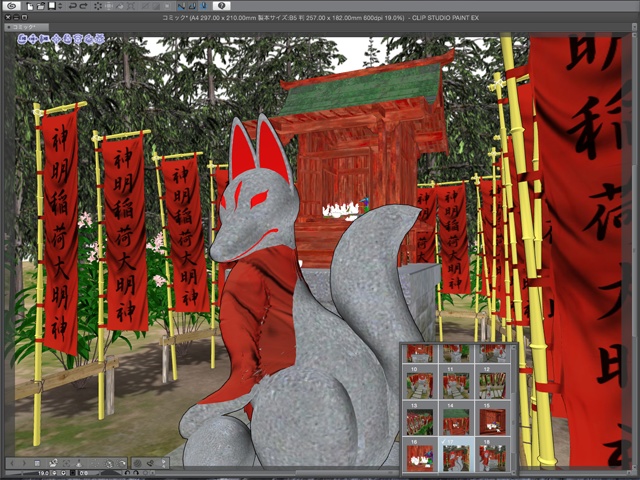This screenshot has width=640, height=480.
Task: Toggle snap to grid
Action: tap(204, 6)
